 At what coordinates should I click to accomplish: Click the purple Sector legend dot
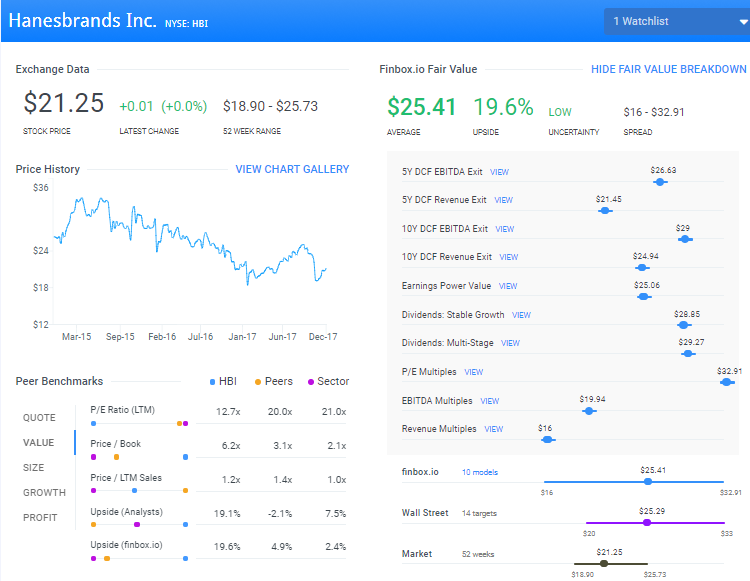click(311, 382)
